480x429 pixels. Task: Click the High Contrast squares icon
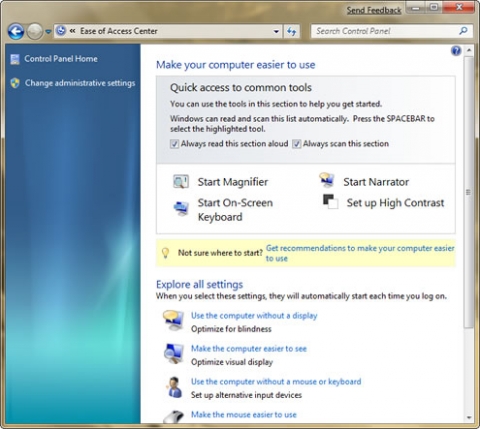point(331,202)
